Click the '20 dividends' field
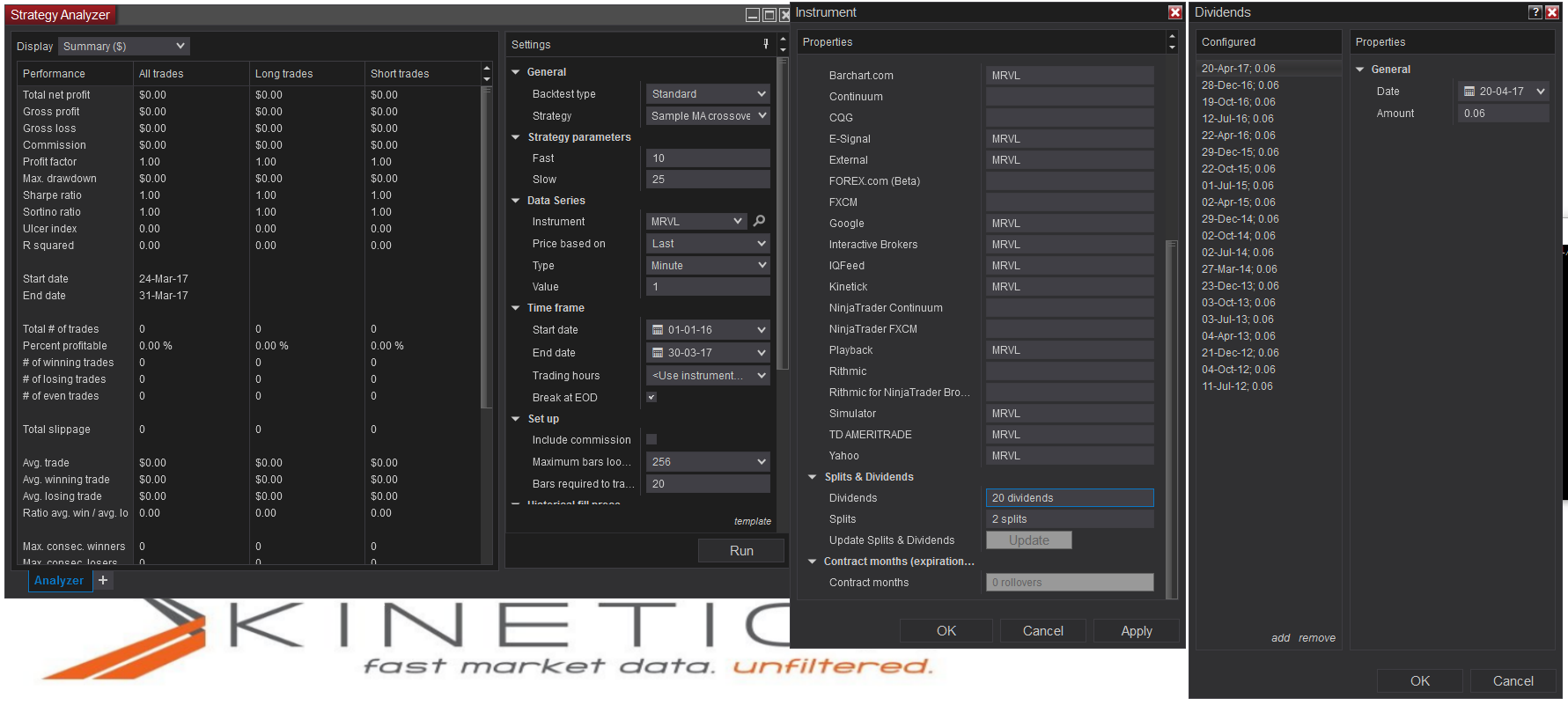This screenshot has height=705, width=1568. [1070, 498]
